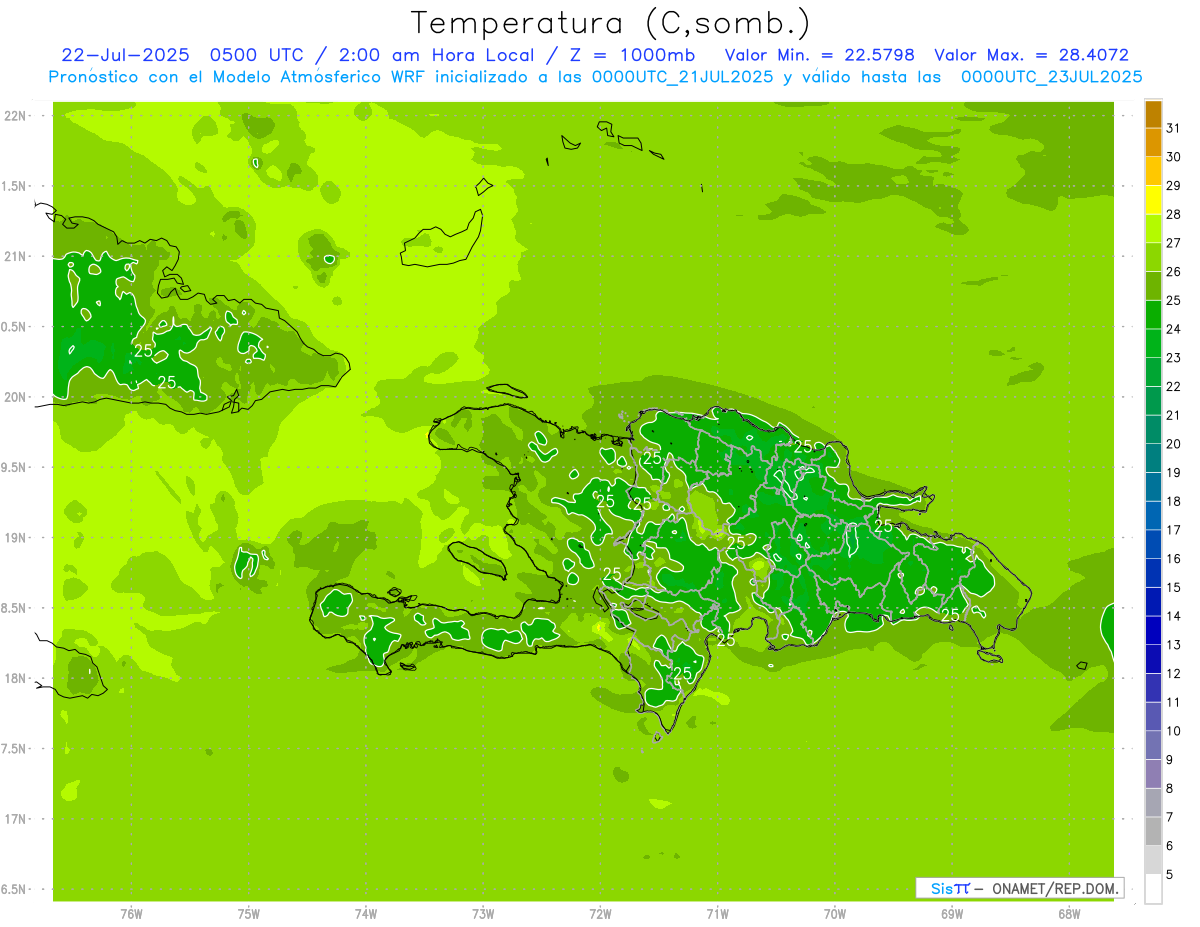Click the legend value 20
The image size is (1200, 927).
point(1173,444)
